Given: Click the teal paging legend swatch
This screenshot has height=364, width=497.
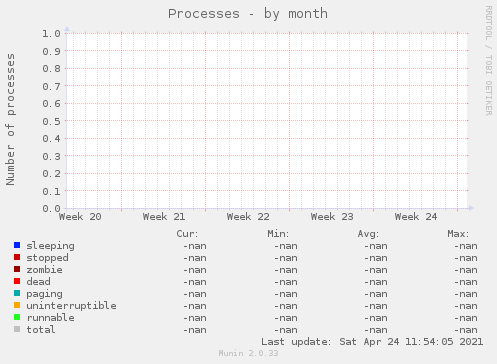Looking at the screenshot, I should point(17,293).
